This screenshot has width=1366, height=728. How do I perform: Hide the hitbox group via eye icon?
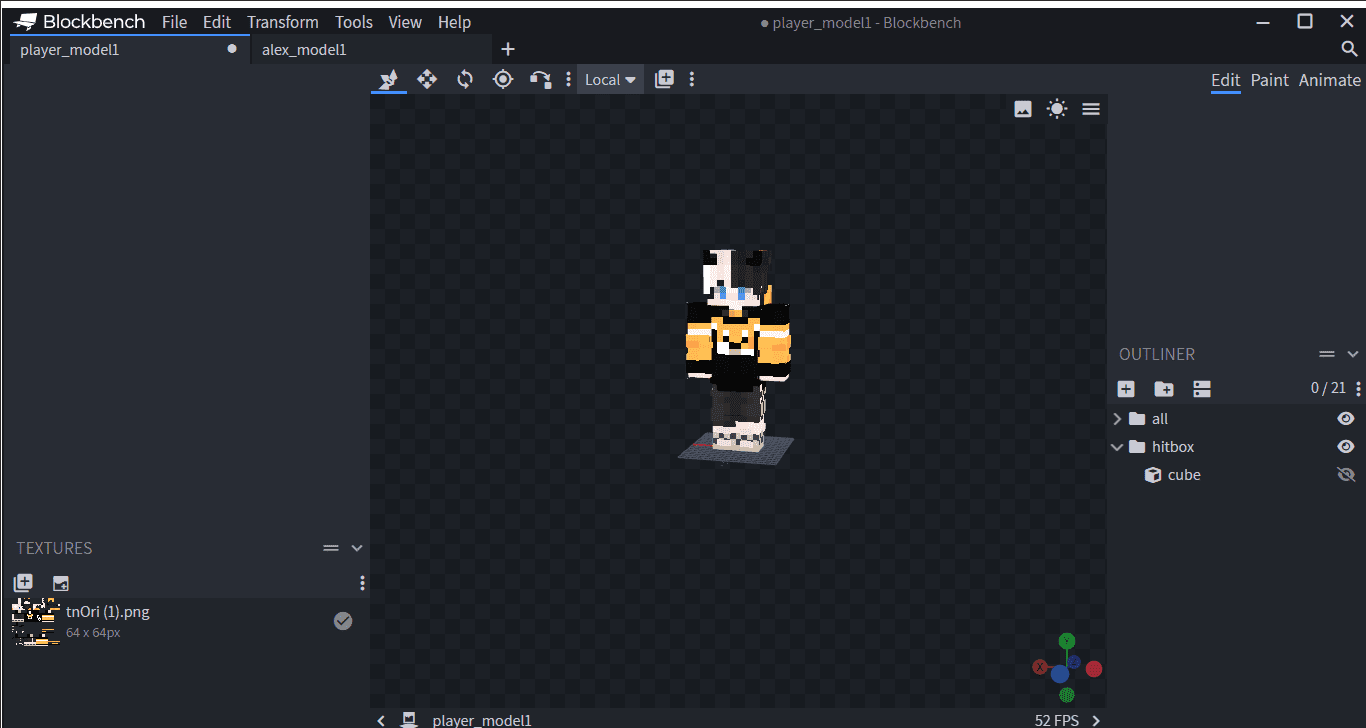[1346, 447]
